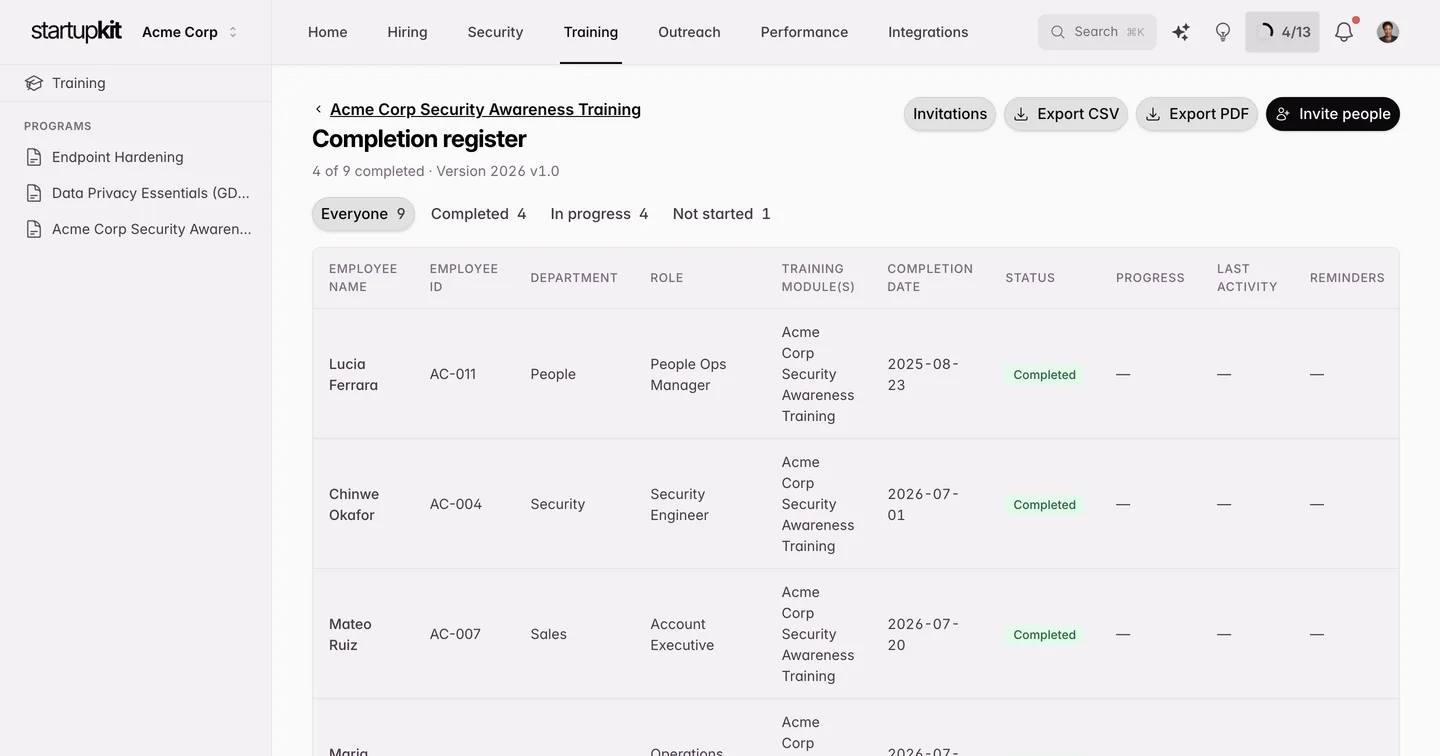Viewport: 1440px width, 756px height.
Task: Open the user profile avatar
Action: coord(1388,32)
